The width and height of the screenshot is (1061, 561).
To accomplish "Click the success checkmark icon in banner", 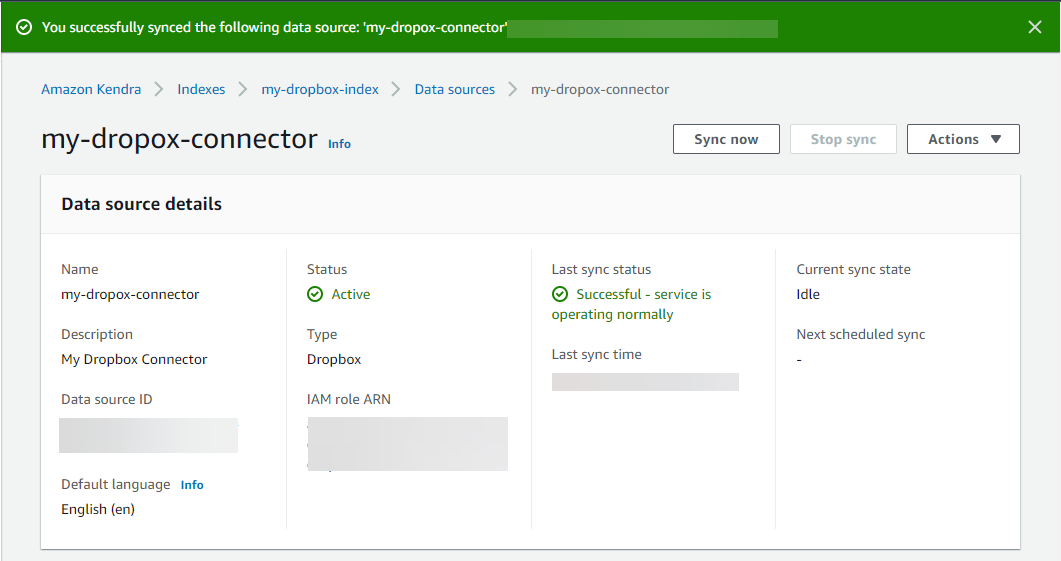I will pyautogui.click(x=24, y=27).
